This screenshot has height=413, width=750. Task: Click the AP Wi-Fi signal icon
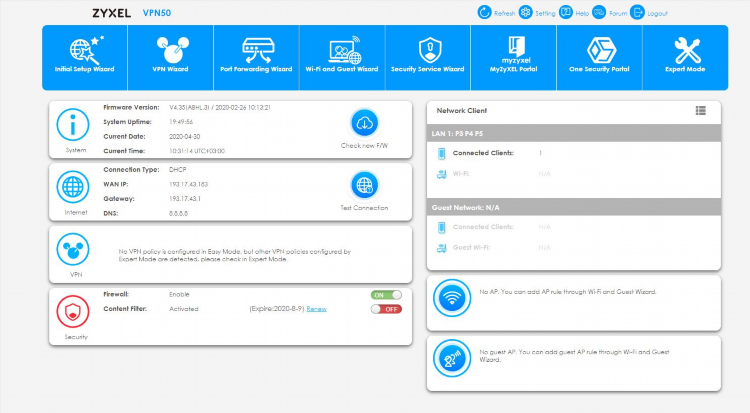452,298
